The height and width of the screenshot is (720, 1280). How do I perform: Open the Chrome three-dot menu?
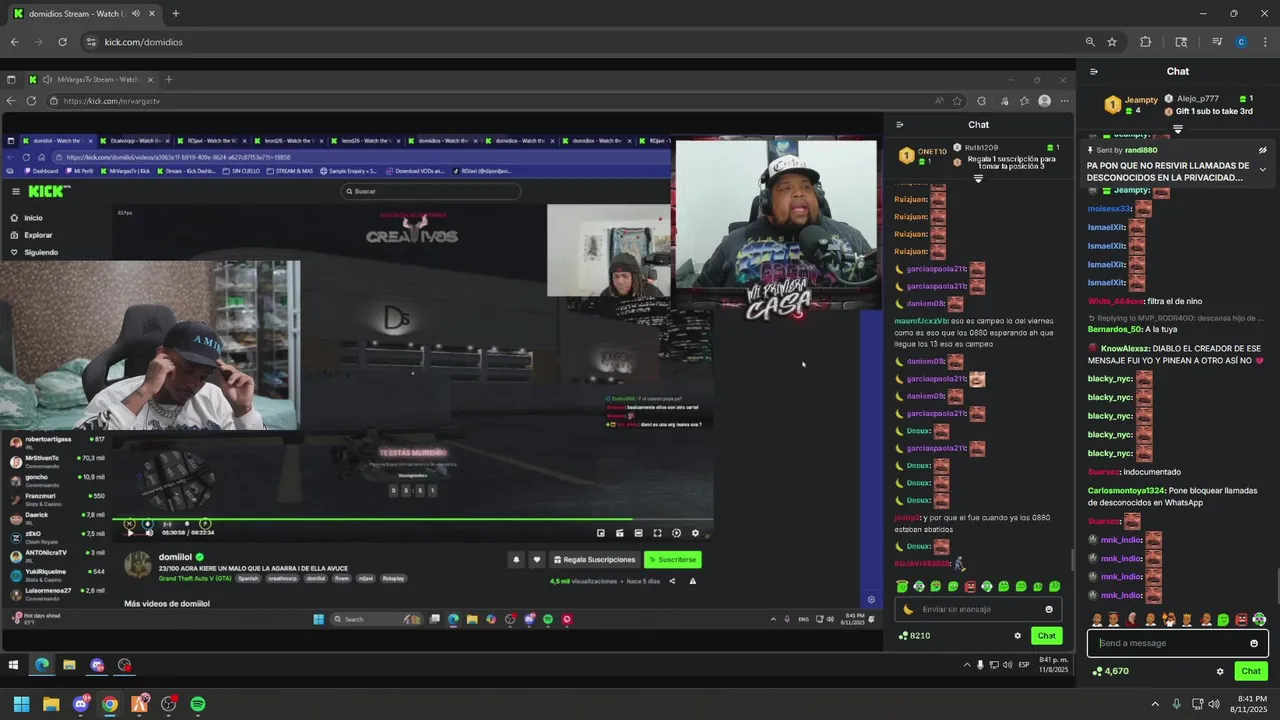tap(1265, 42)
